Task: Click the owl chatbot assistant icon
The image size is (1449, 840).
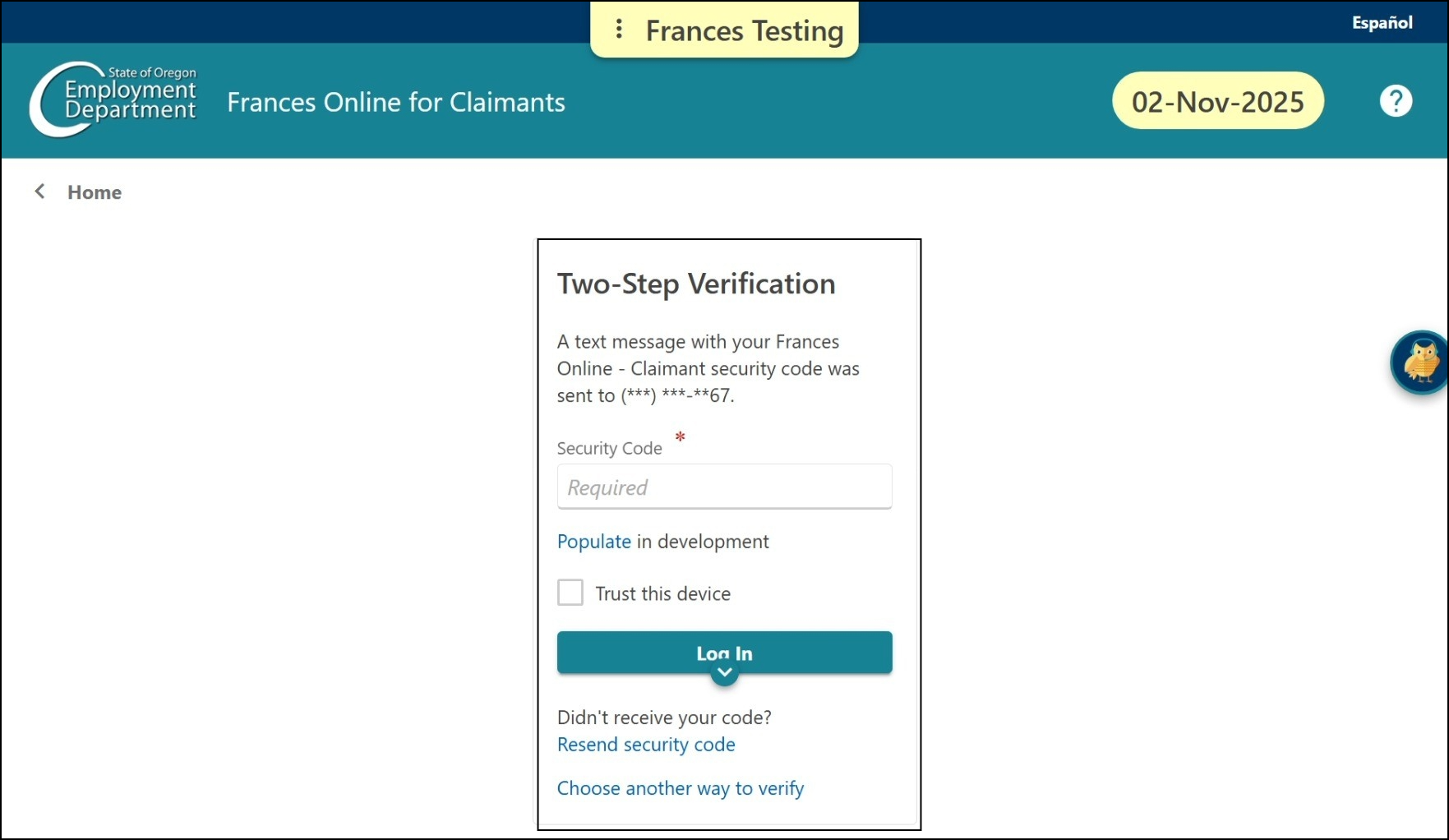Action: (1420, 362)
